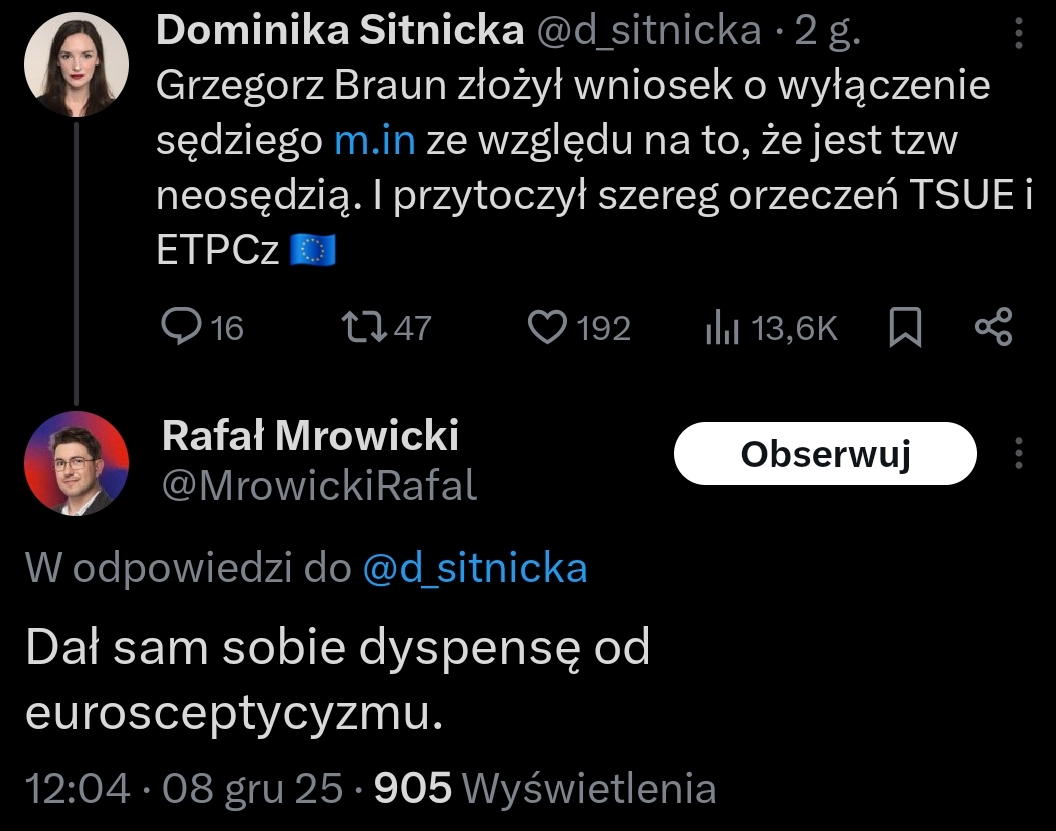Open the Dominika Sitnicka display name
This screenshot has height=831, width=1056.
(341, 32)
